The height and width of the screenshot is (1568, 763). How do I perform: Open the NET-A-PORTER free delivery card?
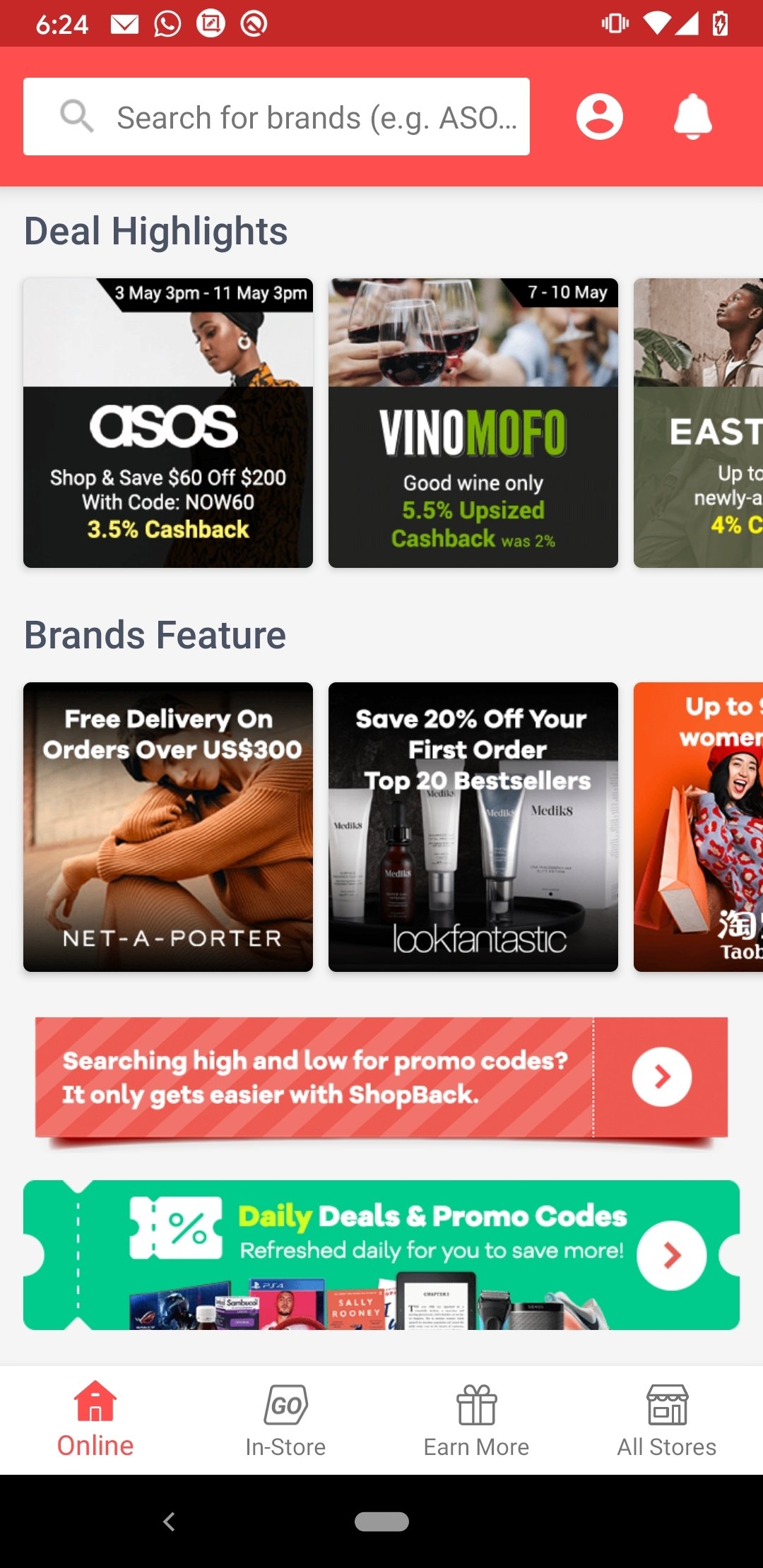coord(168,827)
